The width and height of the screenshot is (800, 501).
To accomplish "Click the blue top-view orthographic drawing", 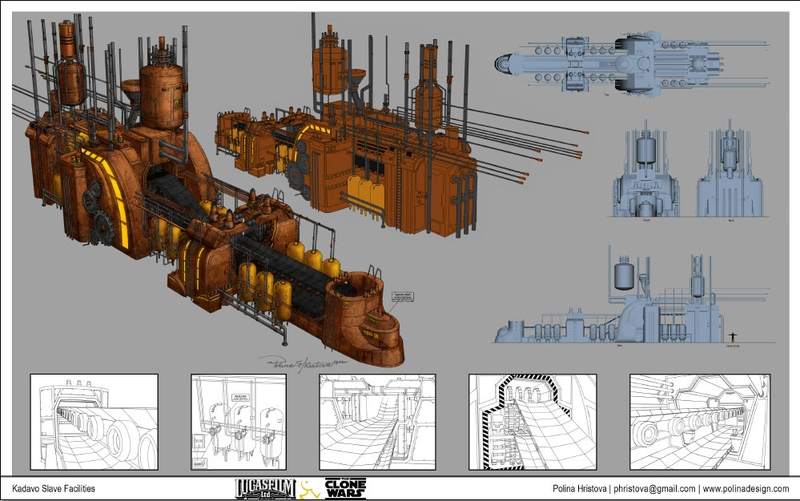I will (x=632, y=64).
